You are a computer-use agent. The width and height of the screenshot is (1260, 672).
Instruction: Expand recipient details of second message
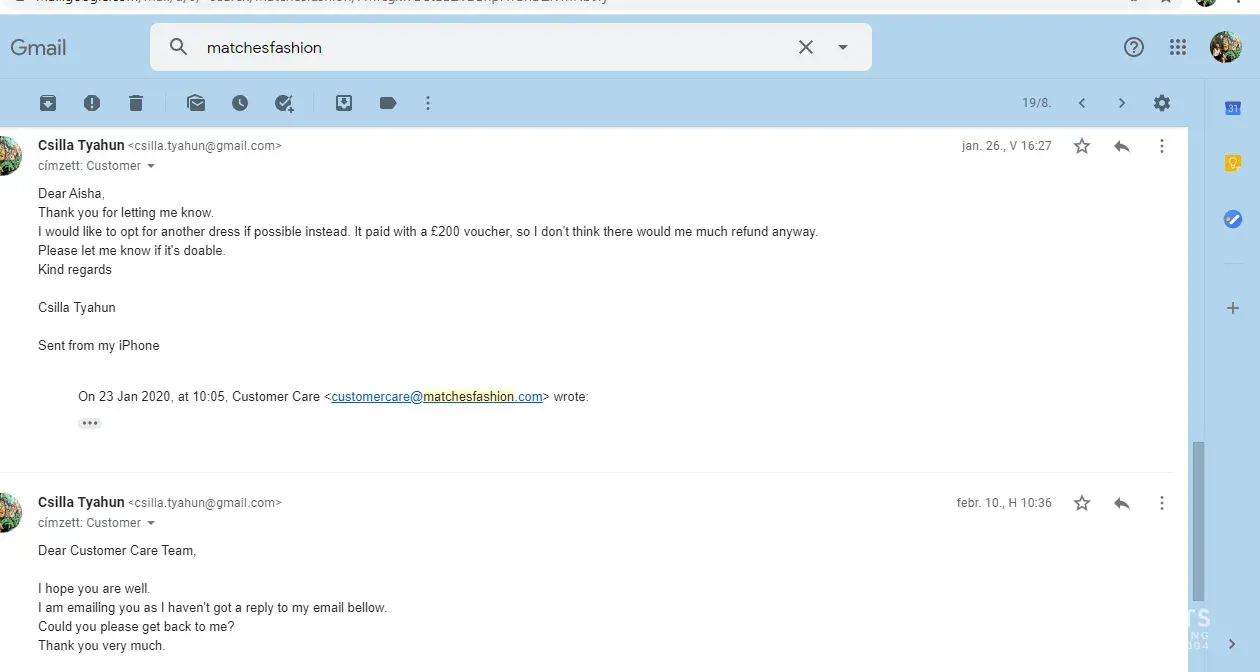[151, 523]
